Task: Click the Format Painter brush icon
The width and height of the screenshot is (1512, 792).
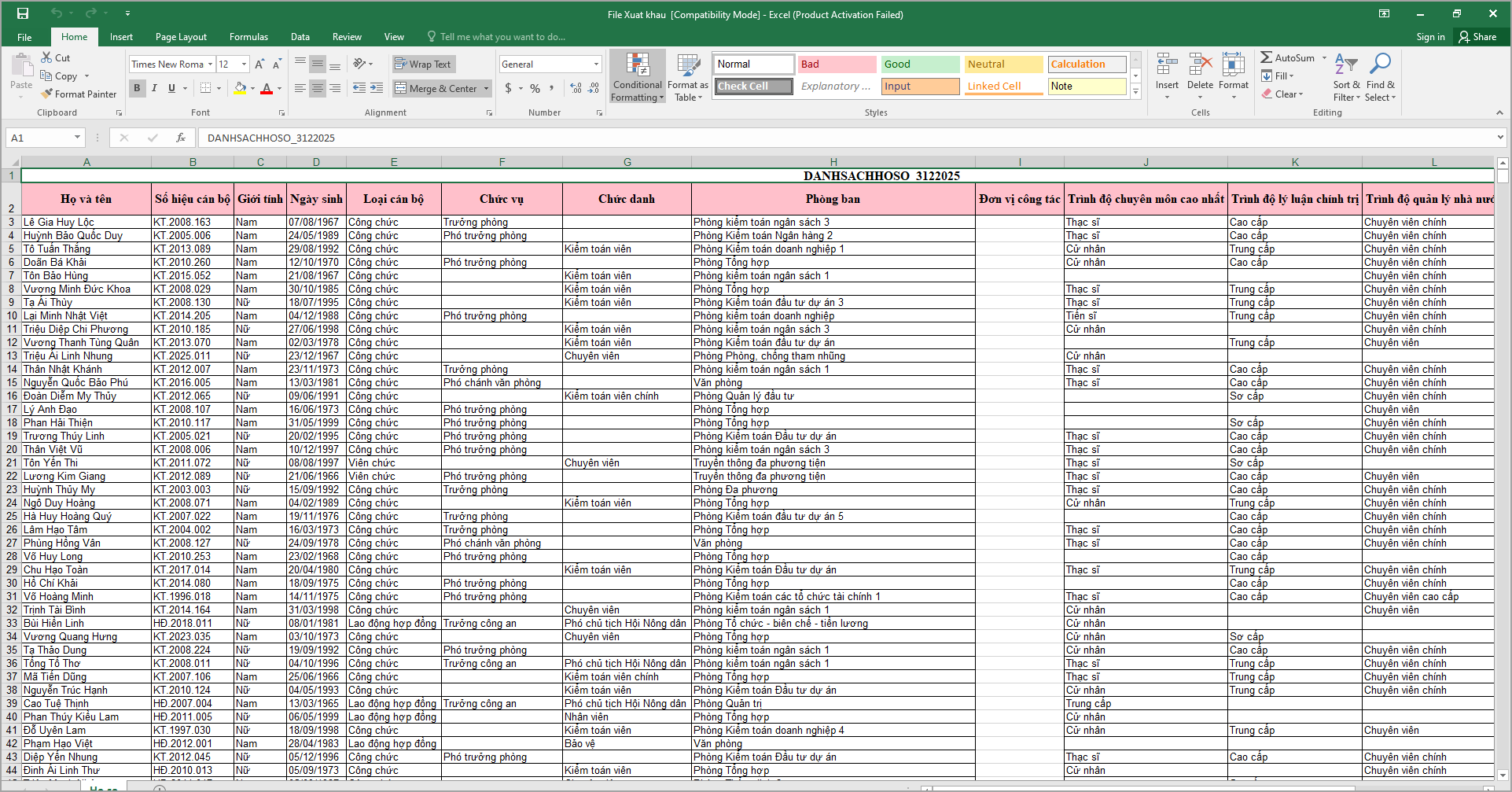Action: click(48, 94)
